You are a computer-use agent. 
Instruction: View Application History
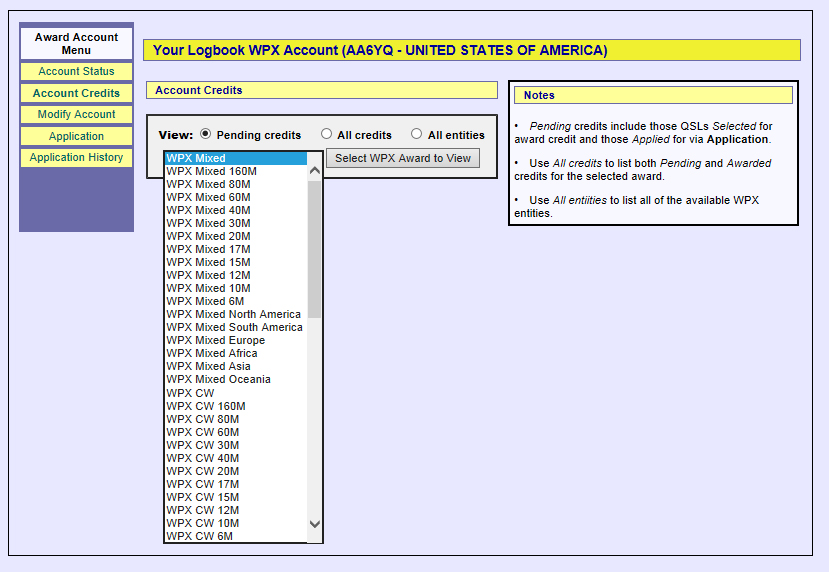(x=76, y=158)
